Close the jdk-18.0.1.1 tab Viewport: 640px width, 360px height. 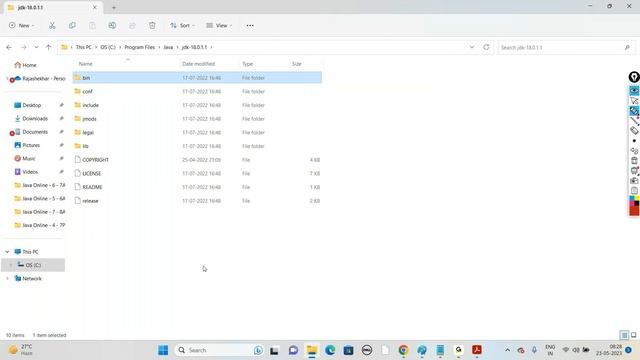pyautogui.click(x=95, y=7)
